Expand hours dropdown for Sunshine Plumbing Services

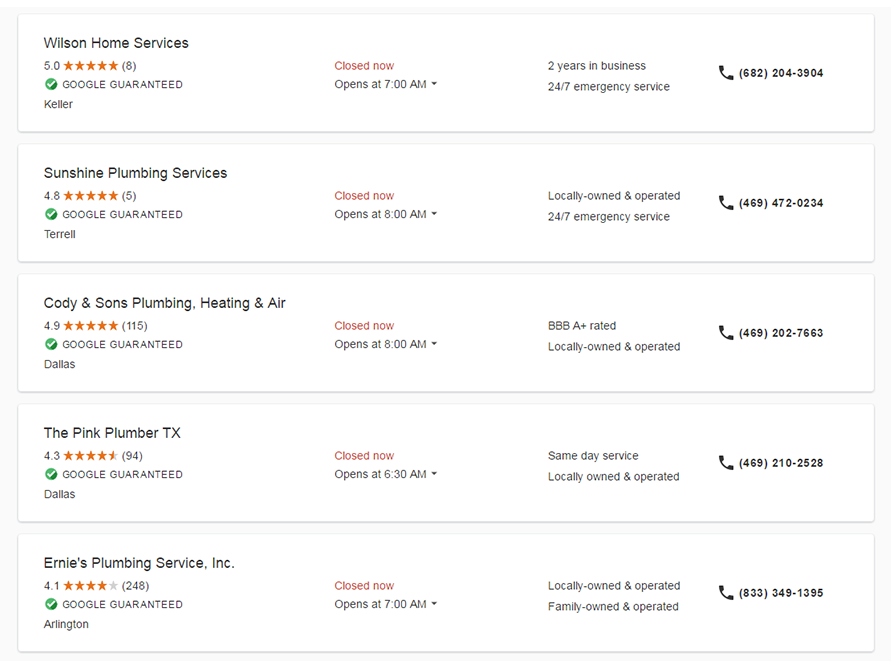[x=434, y=214]
